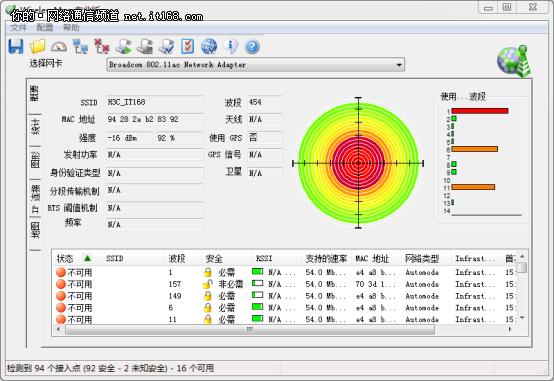This screenshot has width=554, height=381.
Task: Open the 配置 menu
Action: 45,28
